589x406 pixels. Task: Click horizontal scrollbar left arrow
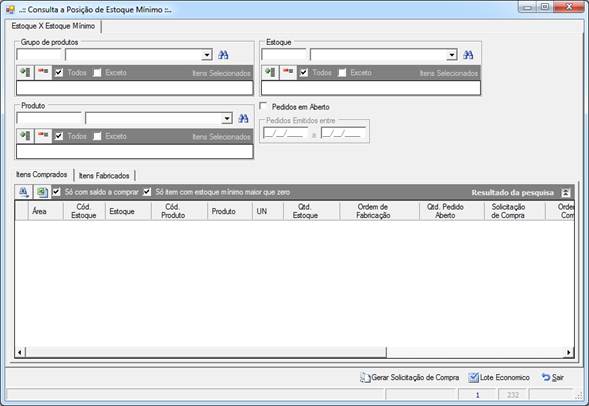pyautogui.click(x=20, y=352)
